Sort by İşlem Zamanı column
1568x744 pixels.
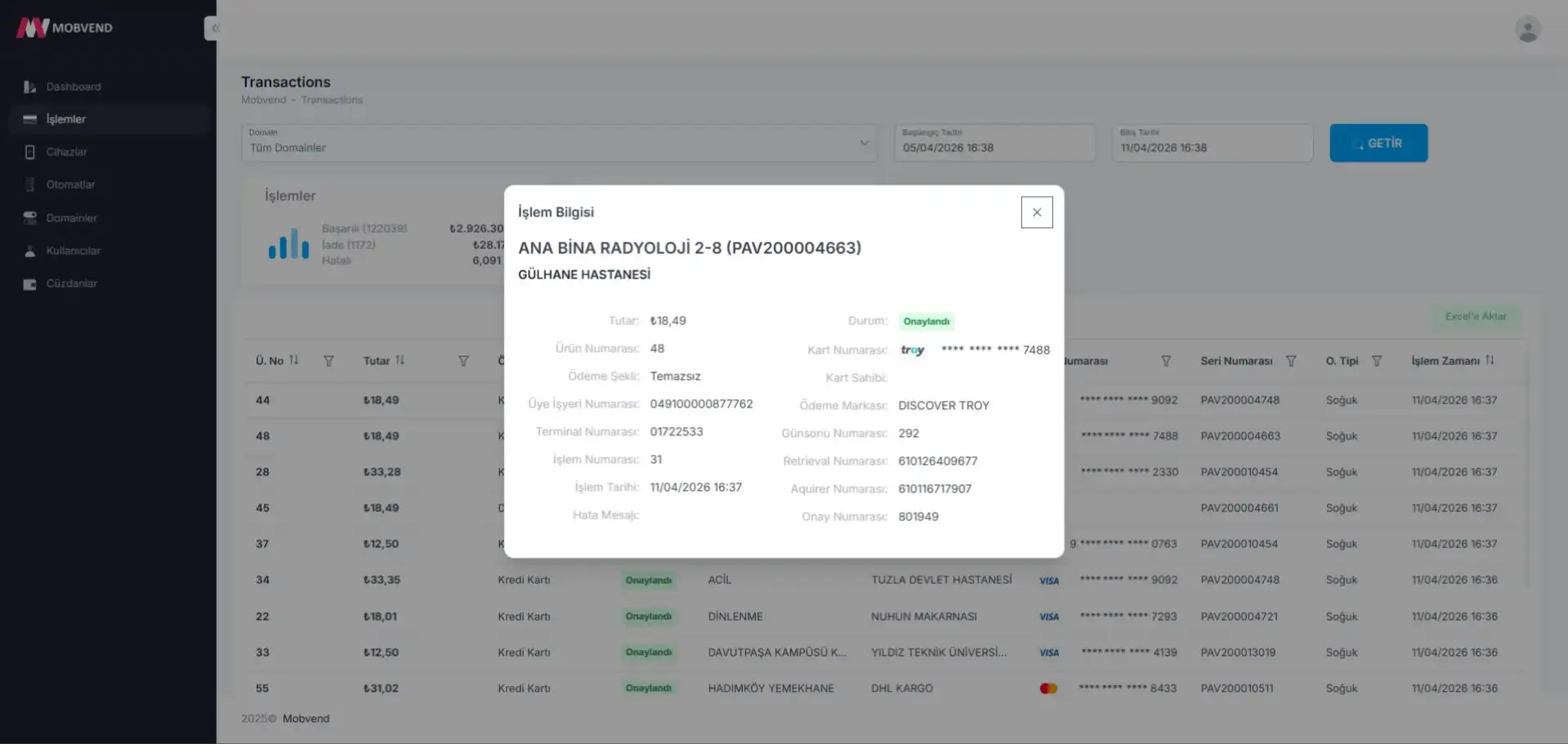pyautogui.click(x=1490, y=360)
